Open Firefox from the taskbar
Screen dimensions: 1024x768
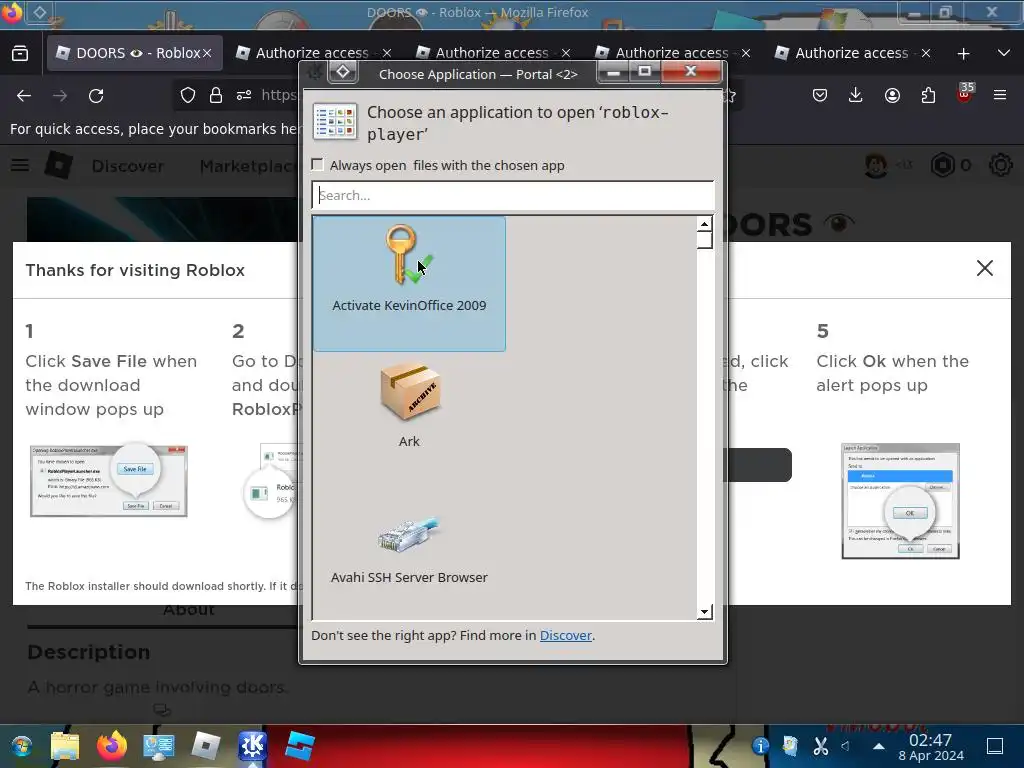point(112,746)
